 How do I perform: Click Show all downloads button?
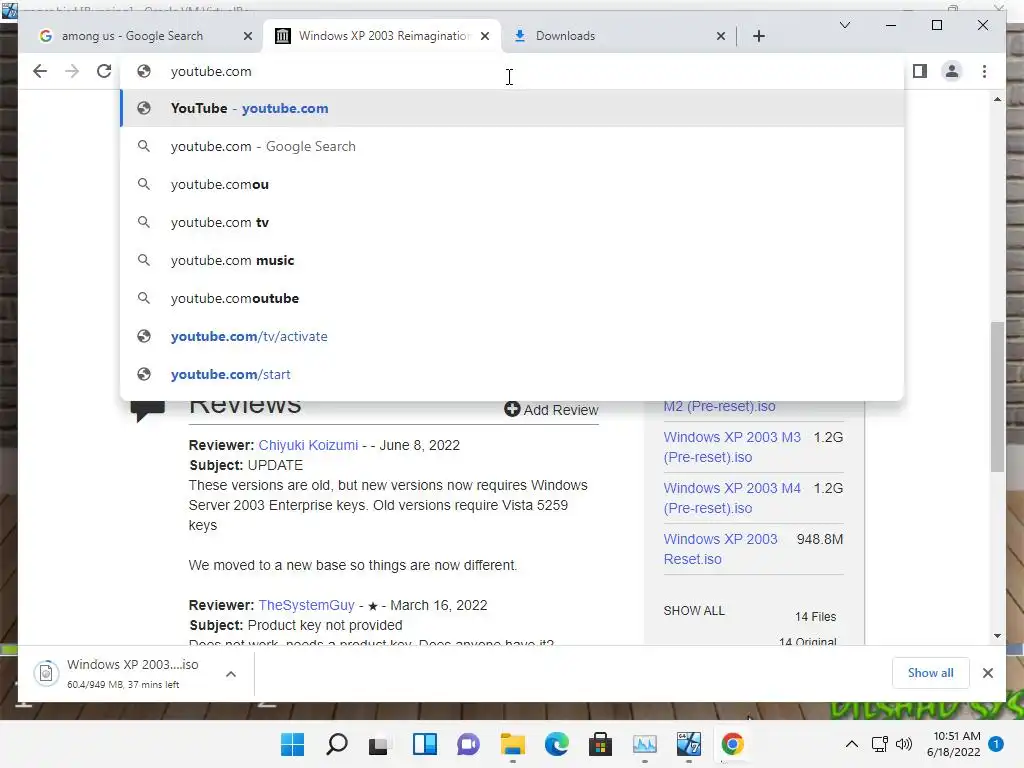tap(930, 673)
